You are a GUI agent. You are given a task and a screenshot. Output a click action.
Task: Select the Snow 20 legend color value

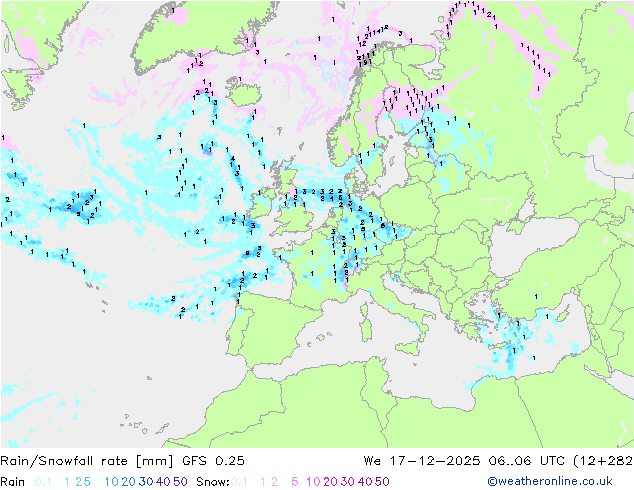point(330,482)
